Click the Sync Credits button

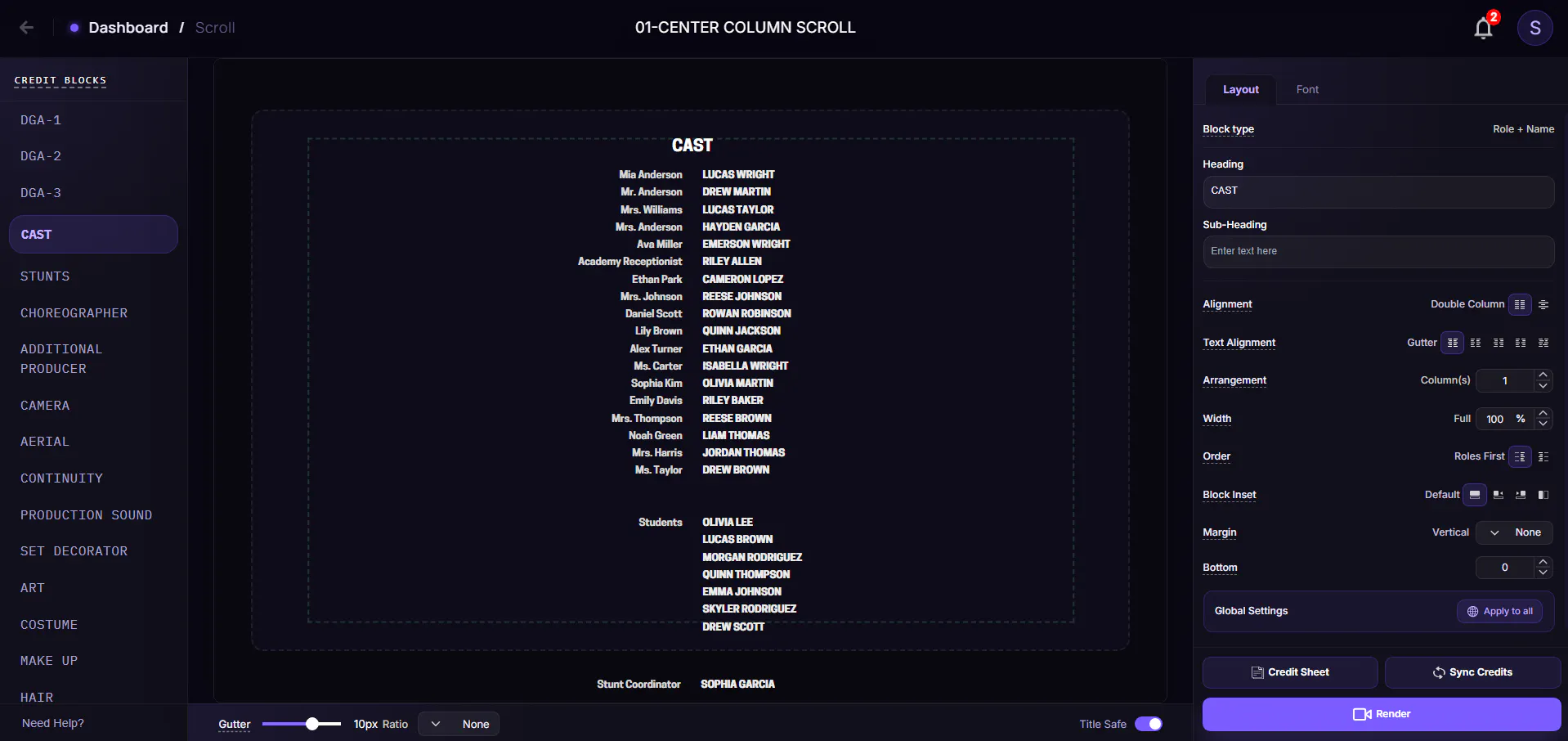(1472, 672)
